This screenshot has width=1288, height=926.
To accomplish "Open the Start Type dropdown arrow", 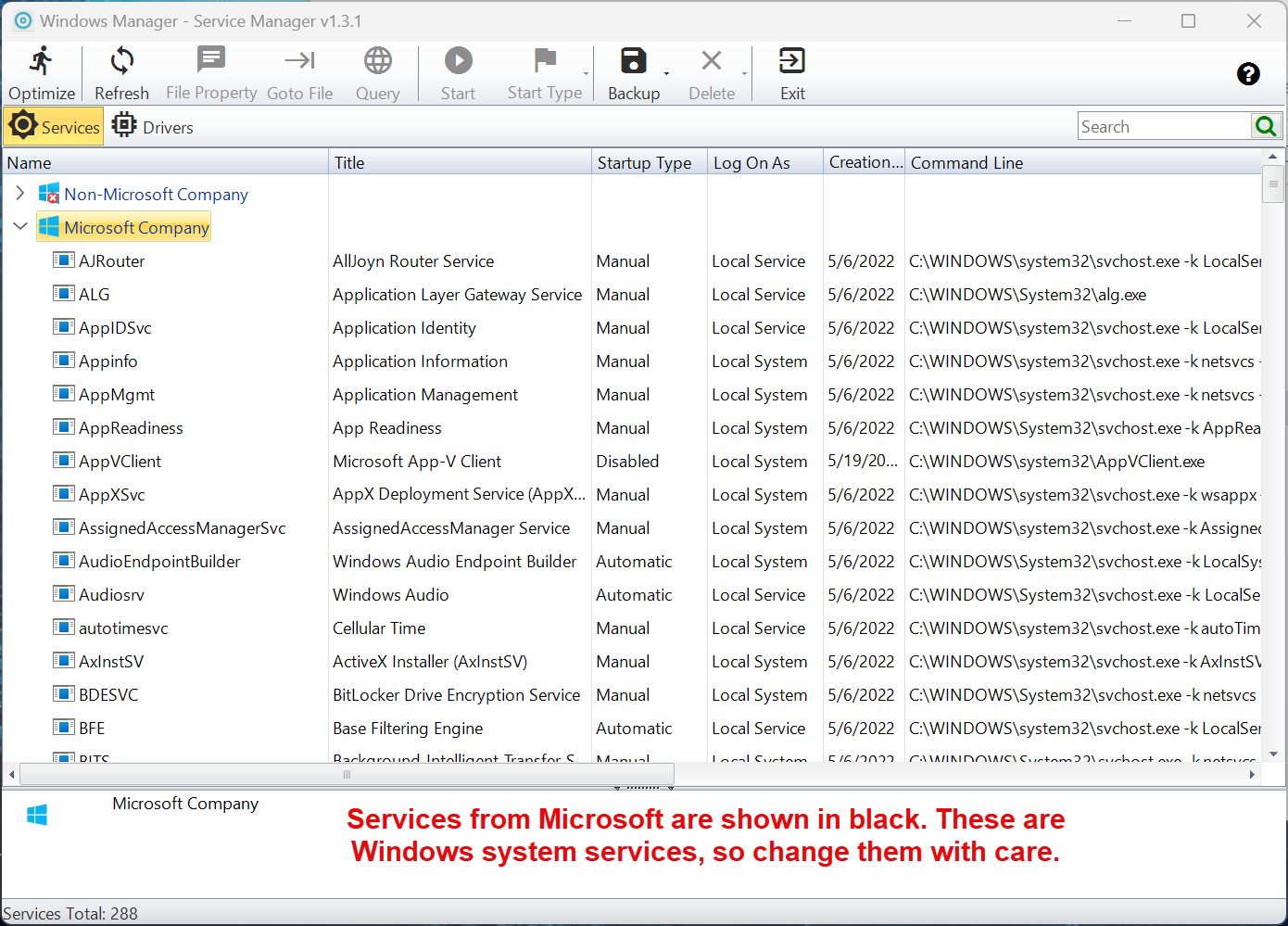I will click(587, 74).
